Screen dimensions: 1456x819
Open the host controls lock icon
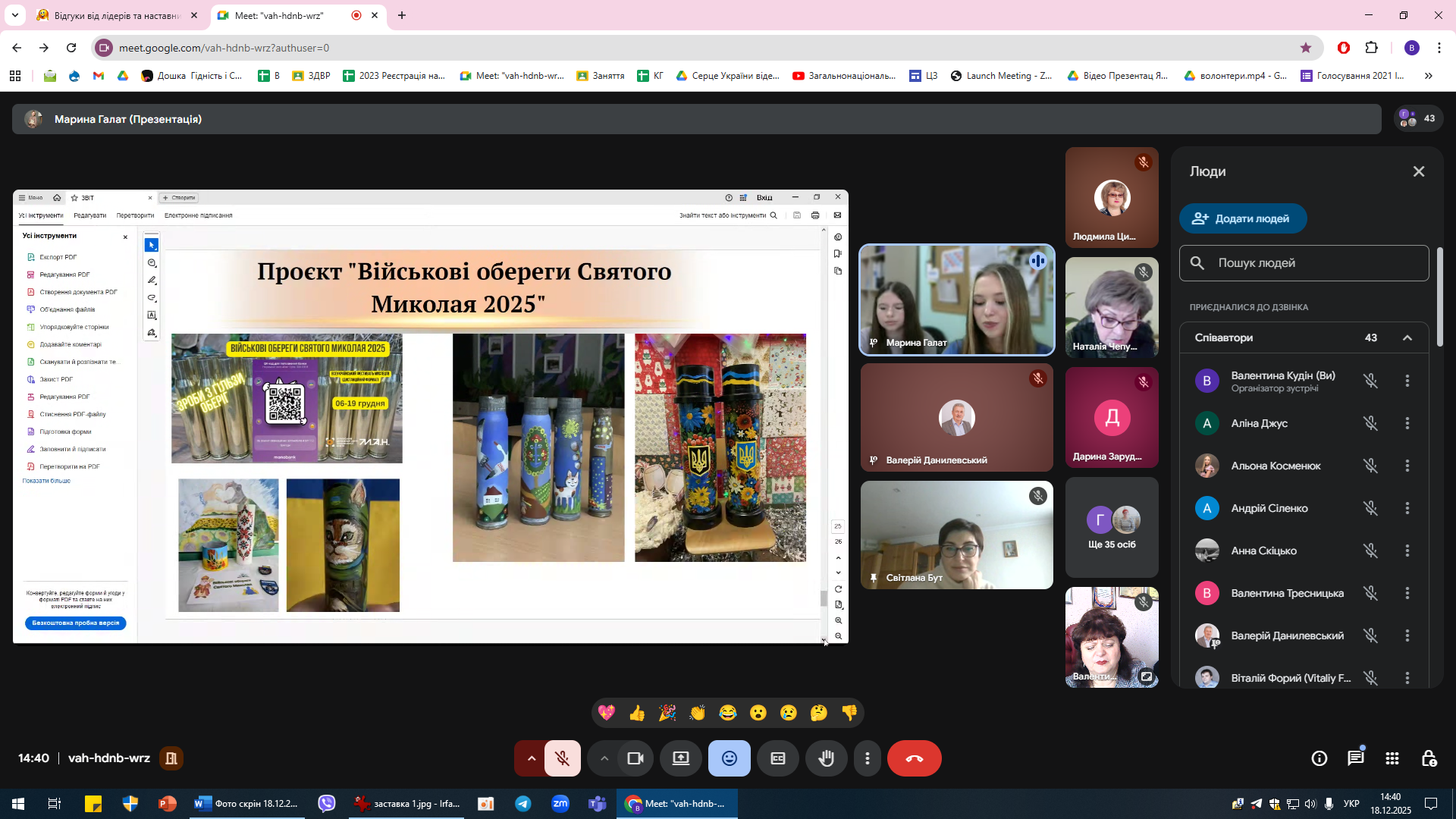coord(1429,758)
